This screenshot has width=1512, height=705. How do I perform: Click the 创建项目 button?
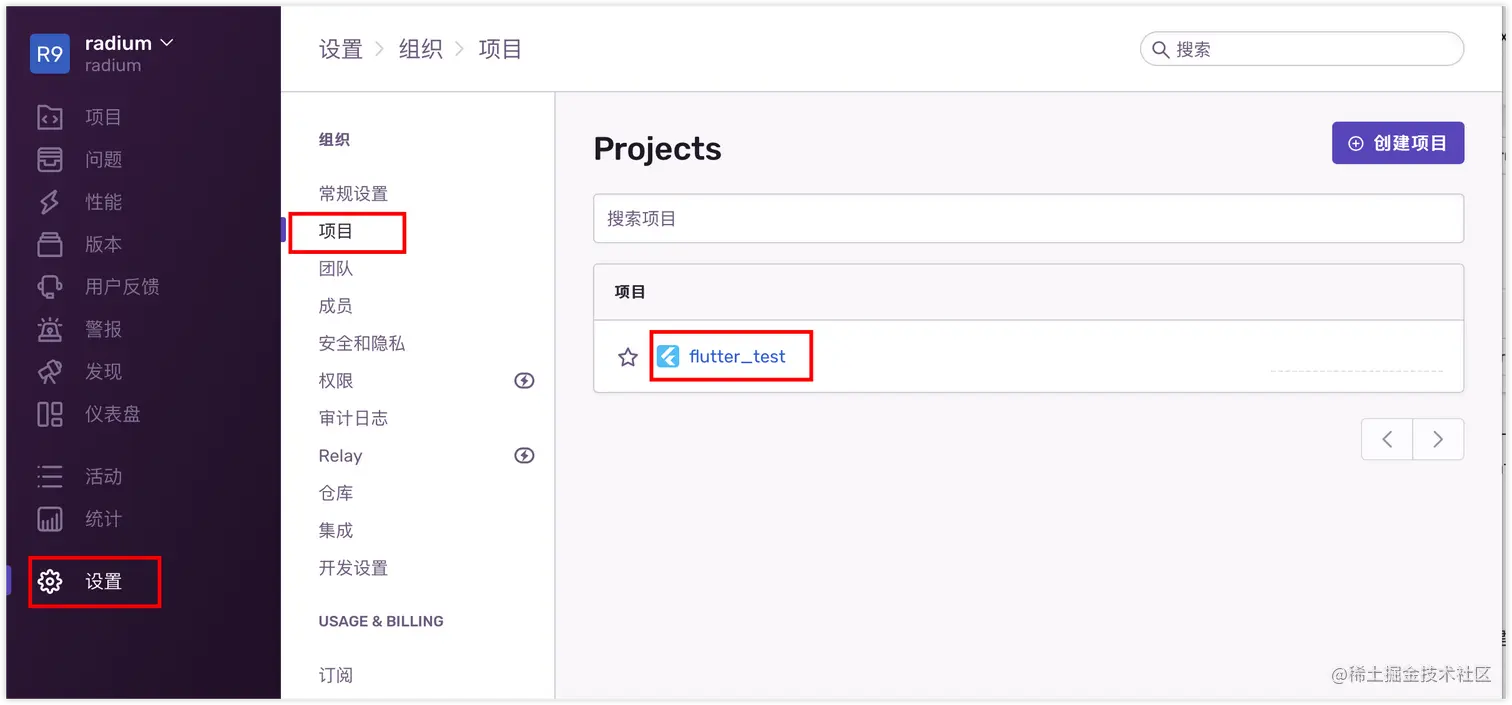(x=1397, y=142)
